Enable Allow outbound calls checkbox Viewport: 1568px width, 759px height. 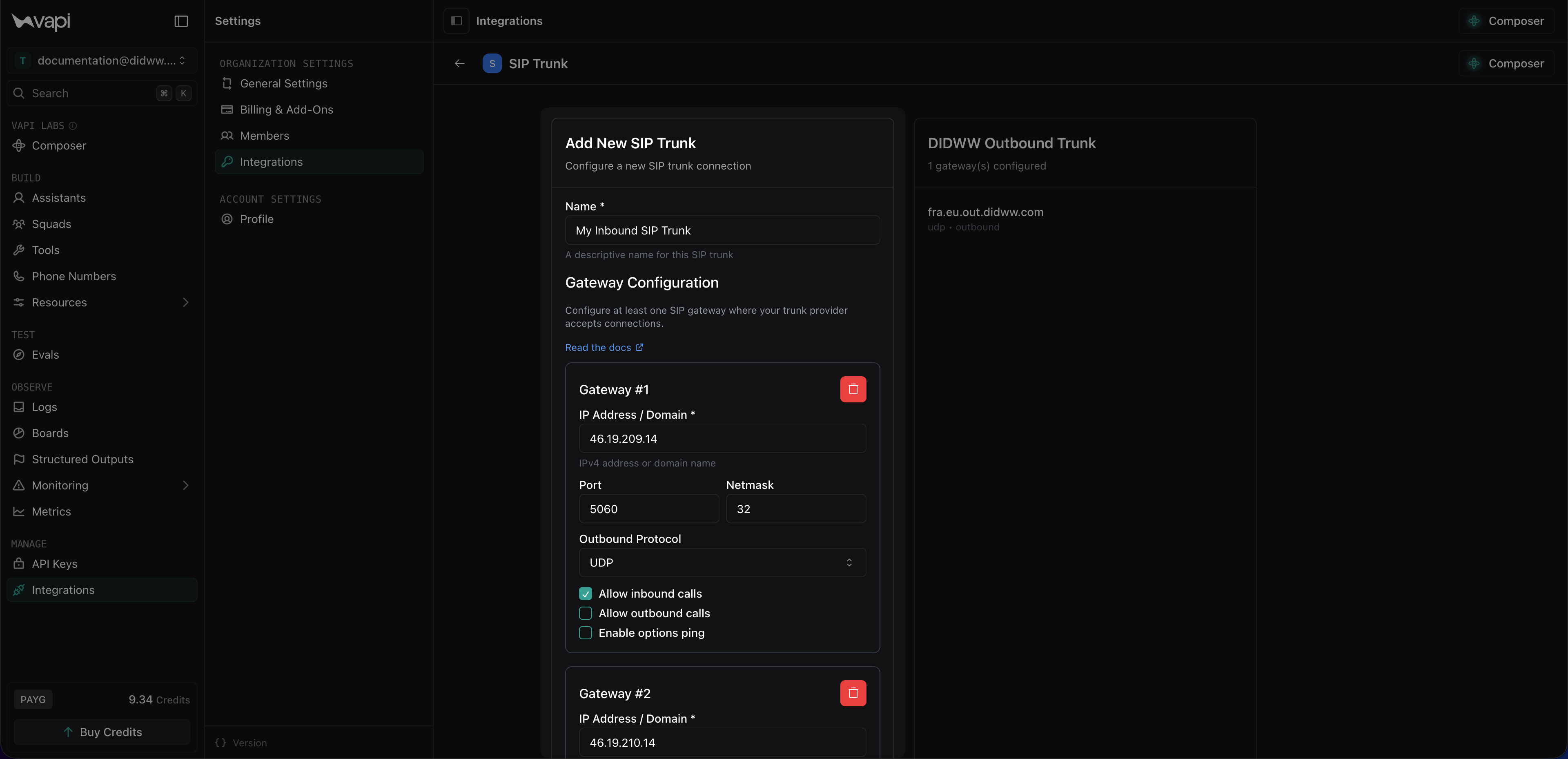point(586,614)
